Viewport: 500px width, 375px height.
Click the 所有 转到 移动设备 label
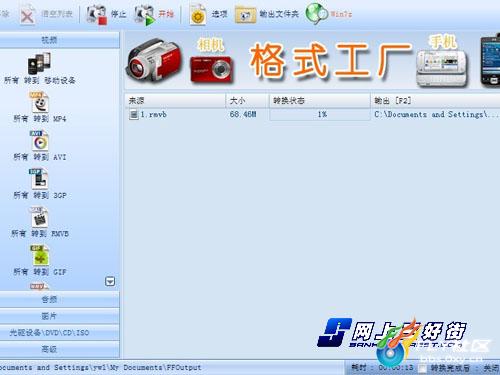pyautogui.click(x=40, y=80)
